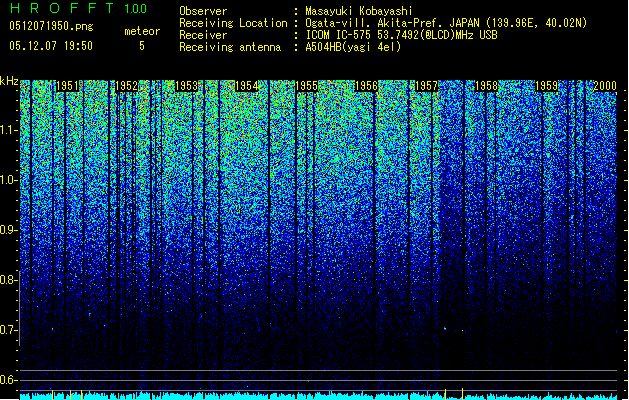
Task: Click the 1955 time marker label
Action: point(306,86)
